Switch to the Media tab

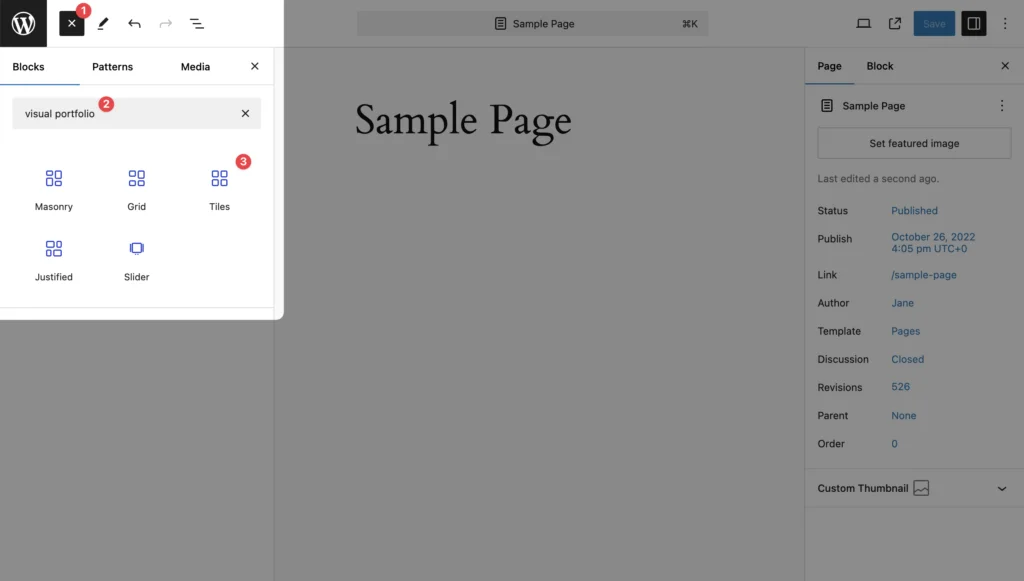[195, 67]
